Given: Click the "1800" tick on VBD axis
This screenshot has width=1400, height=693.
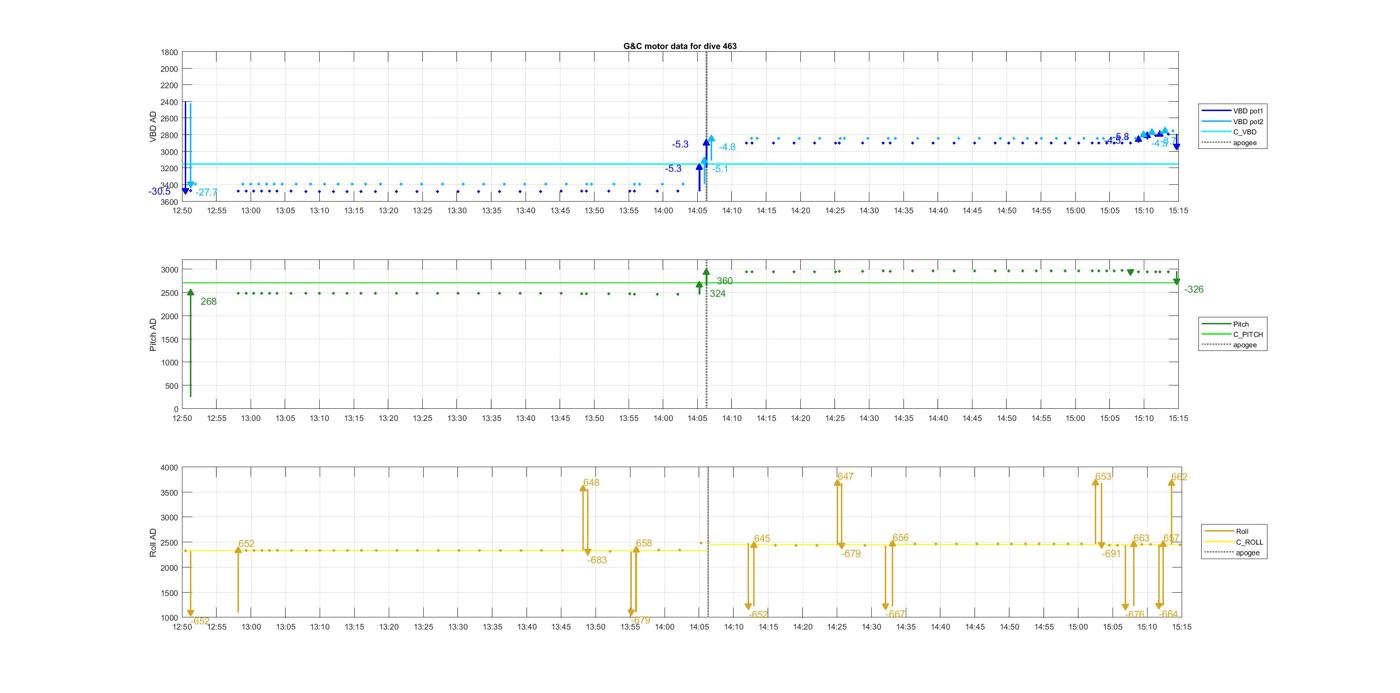Looking at the screenshot, I should (169, 52).
